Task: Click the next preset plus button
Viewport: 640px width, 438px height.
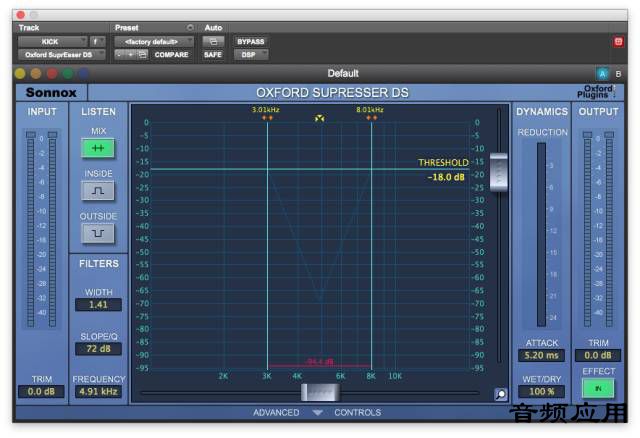Action: [x=131, y=55]
